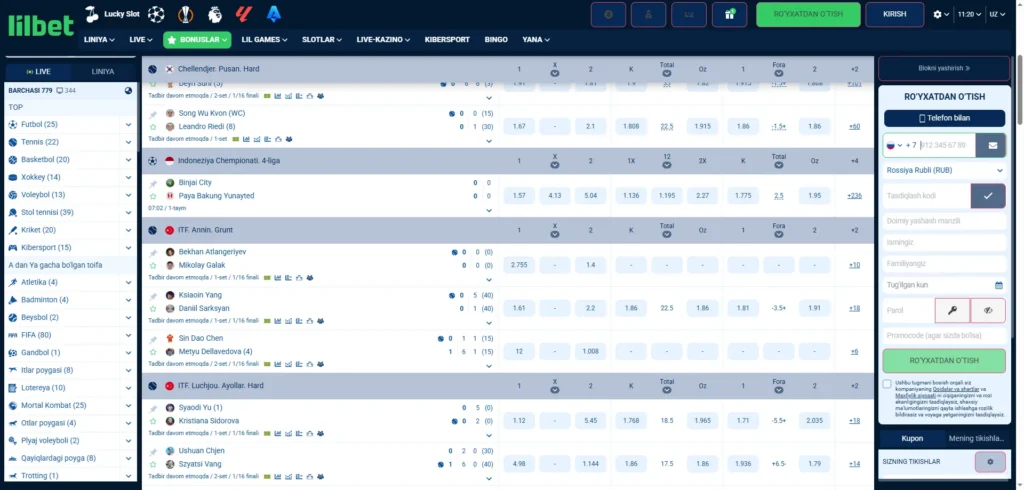Tick the terms and conditions checkbox
Screen dimensions: 1024x490
[x=887, y=384]
